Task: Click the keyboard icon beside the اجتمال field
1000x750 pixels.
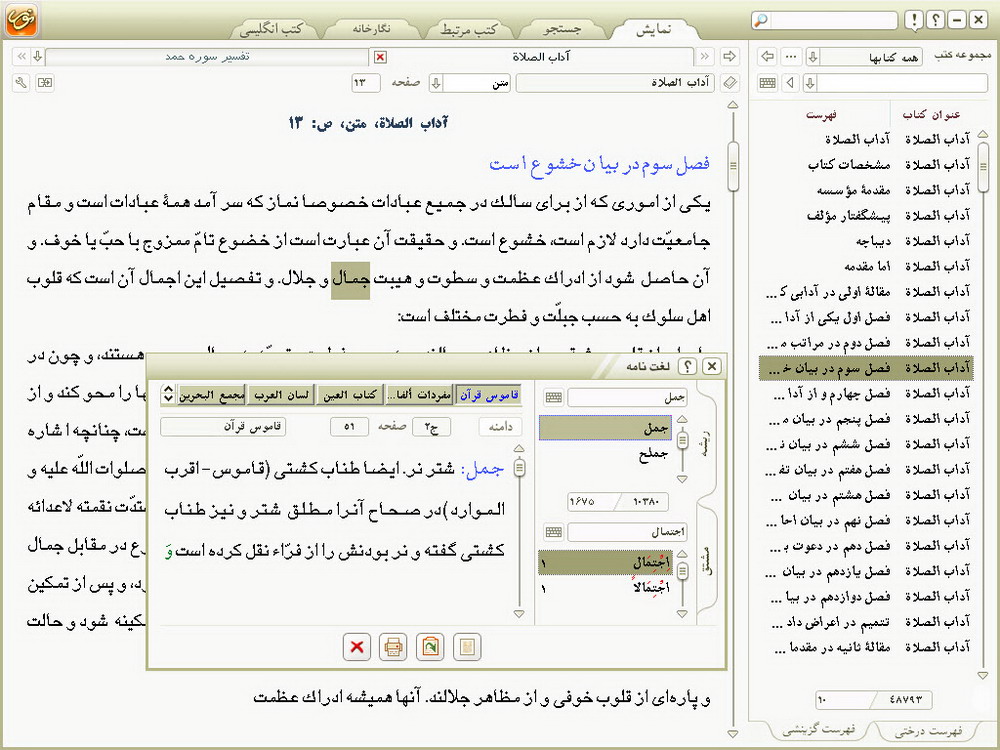Action: [x=554, y=532]
